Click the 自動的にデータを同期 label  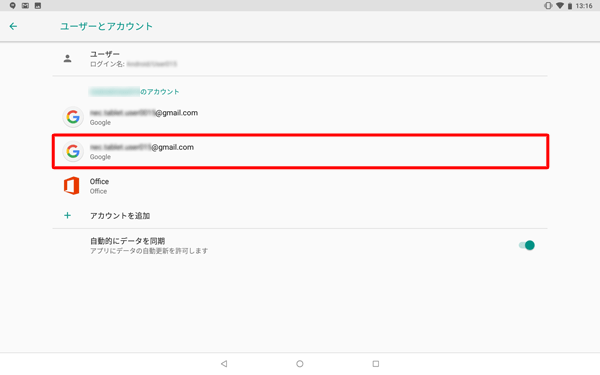click(127, 241)
